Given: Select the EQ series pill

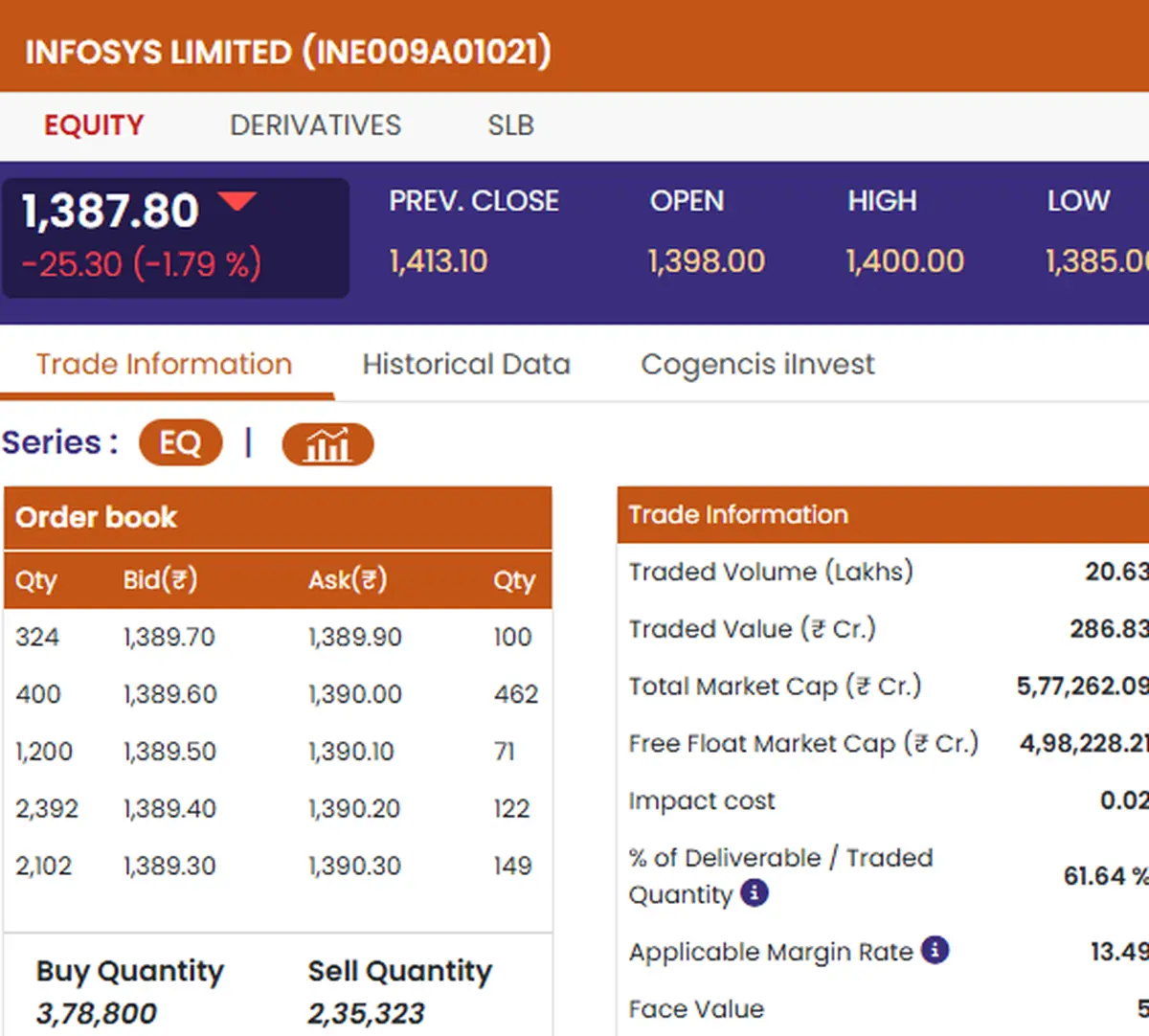Looking at the screenshot, I should [180, 443].
